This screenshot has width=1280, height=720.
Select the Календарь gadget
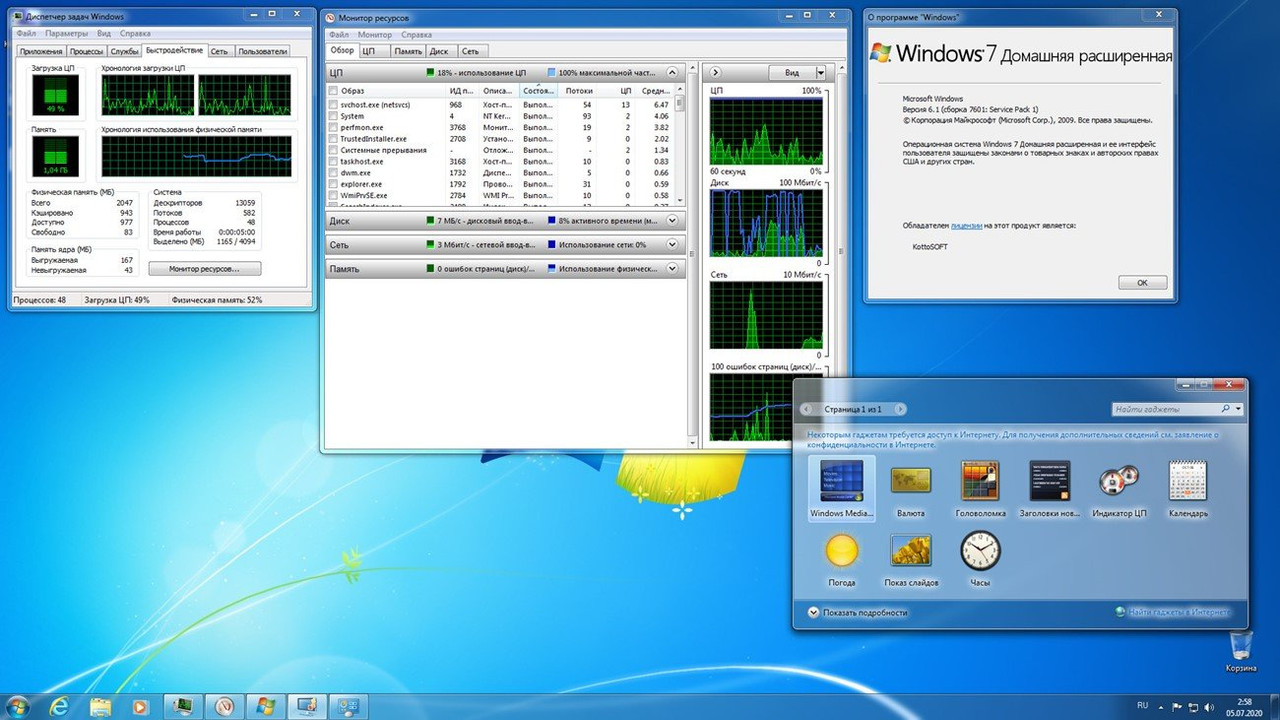coord(1188,488)
